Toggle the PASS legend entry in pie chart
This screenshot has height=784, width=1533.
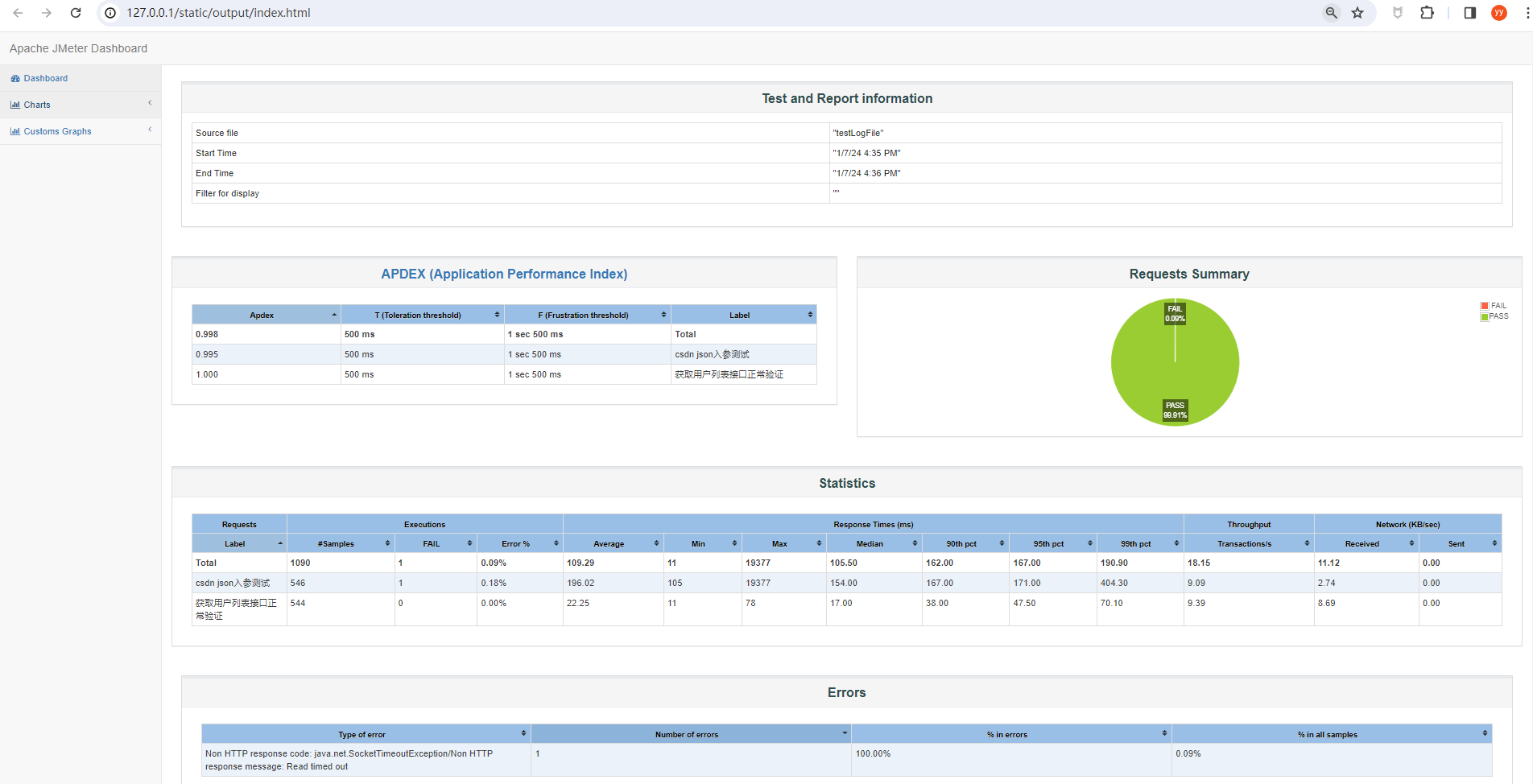[1494, 316]
